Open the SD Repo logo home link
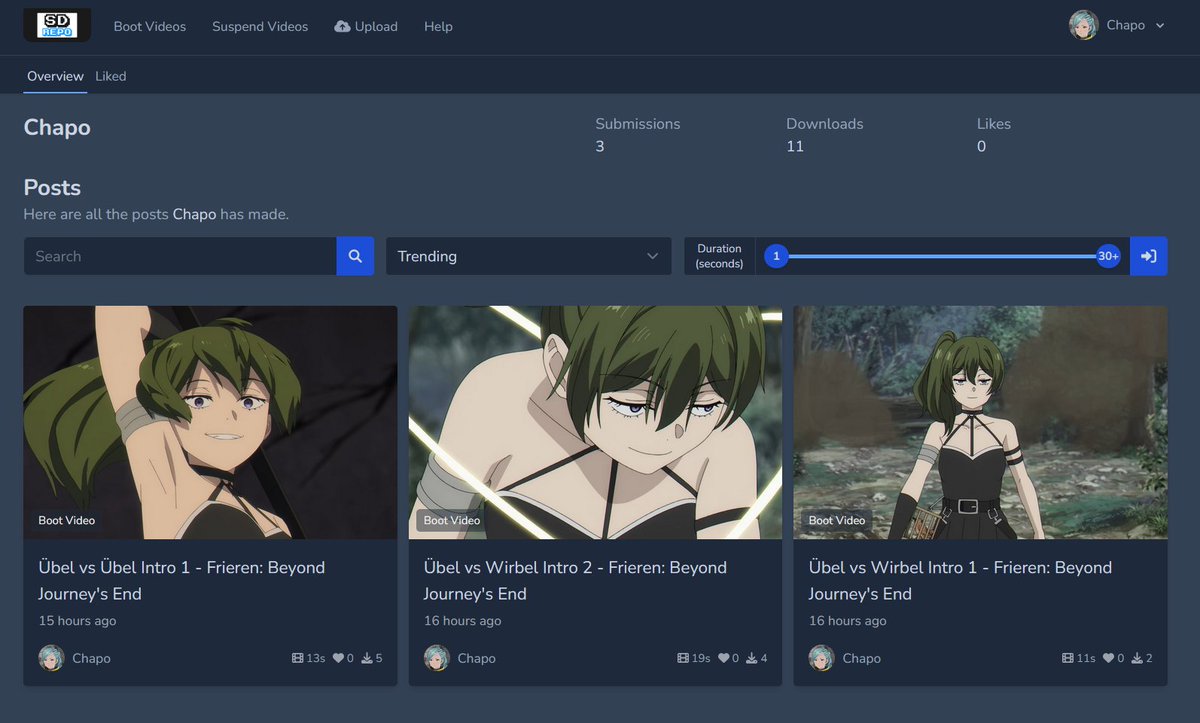This screenshot has width=1200, height=723. click(x=57, y=26)
